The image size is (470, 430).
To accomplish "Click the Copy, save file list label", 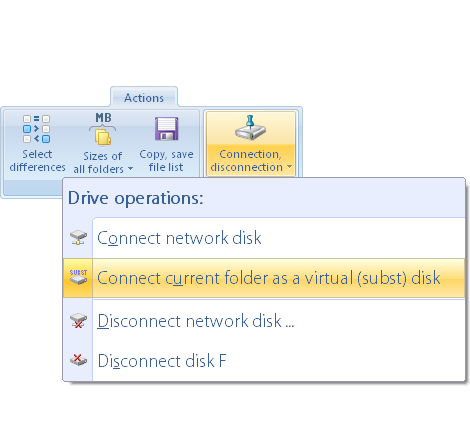I will (x=166, y=161).
